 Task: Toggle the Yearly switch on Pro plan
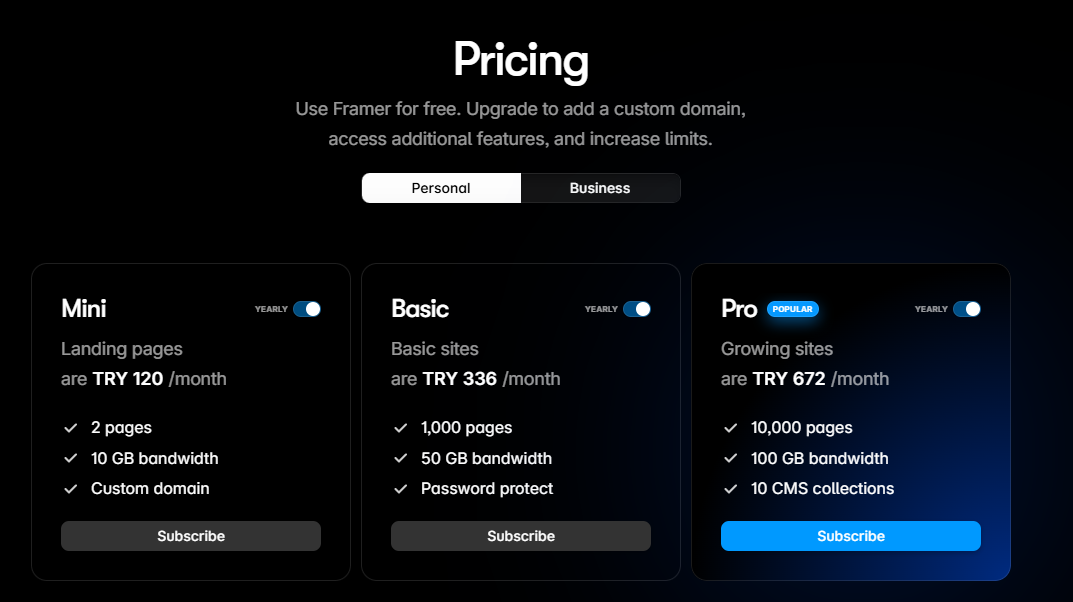(x=966, y=309)
